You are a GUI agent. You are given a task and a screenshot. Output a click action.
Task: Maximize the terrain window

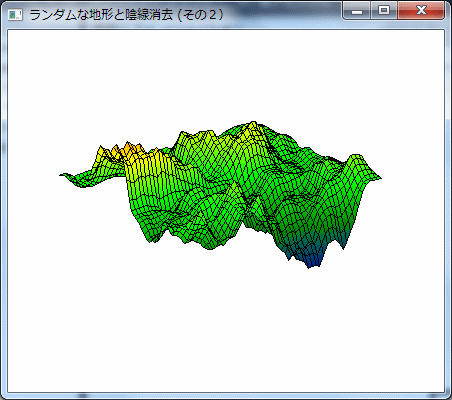point(384,11)
